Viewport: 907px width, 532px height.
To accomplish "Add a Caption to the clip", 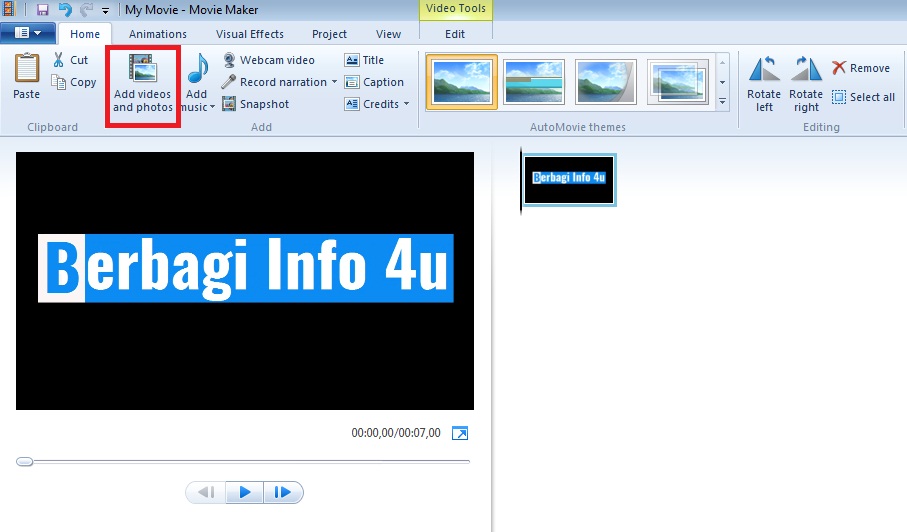I will pos(374,82).
